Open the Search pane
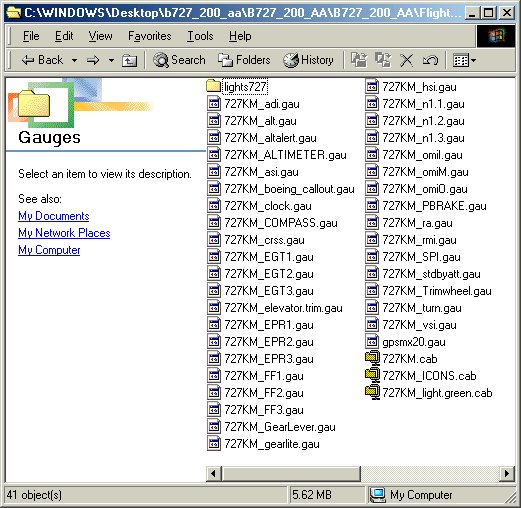Image resolution: width=521 pixels, height=508 pixels. pyautogui.click(x=179, y=60)
